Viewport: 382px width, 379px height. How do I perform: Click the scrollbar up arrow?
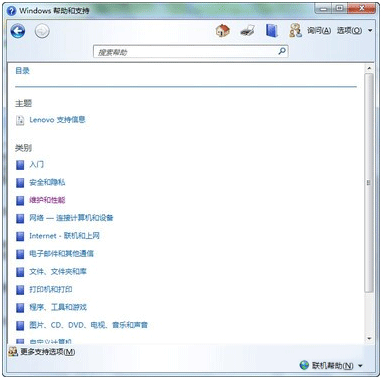click(x=369, y=69)
